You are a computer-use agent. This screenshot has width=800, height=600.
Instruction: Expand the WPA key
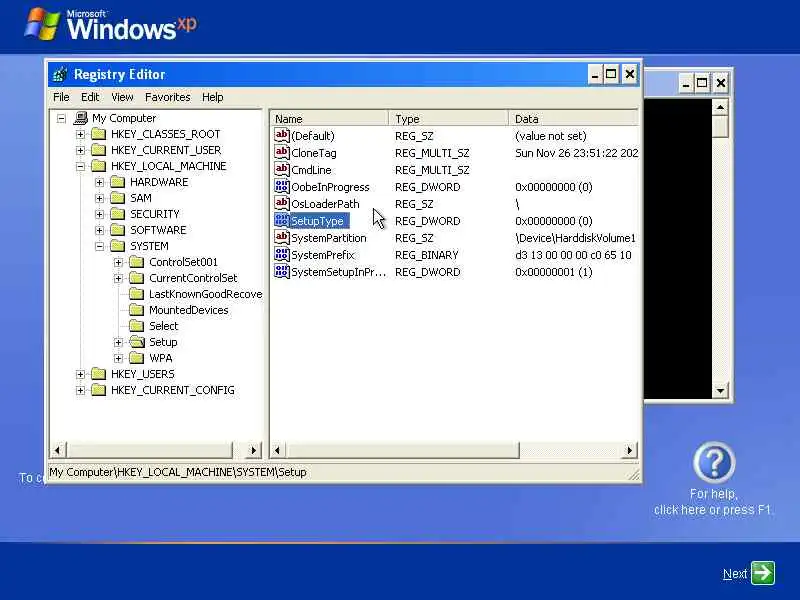(119, 359)
